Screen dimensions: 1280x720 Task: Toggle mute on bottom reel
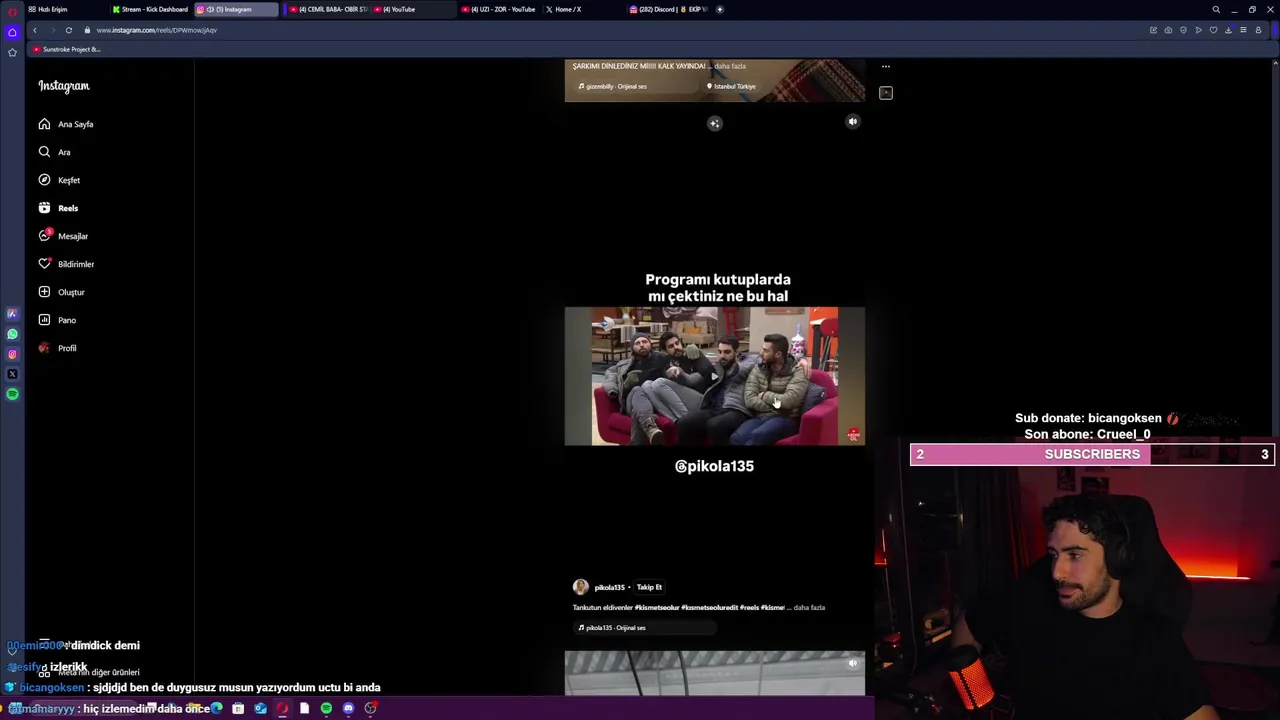tap(852, 663)
